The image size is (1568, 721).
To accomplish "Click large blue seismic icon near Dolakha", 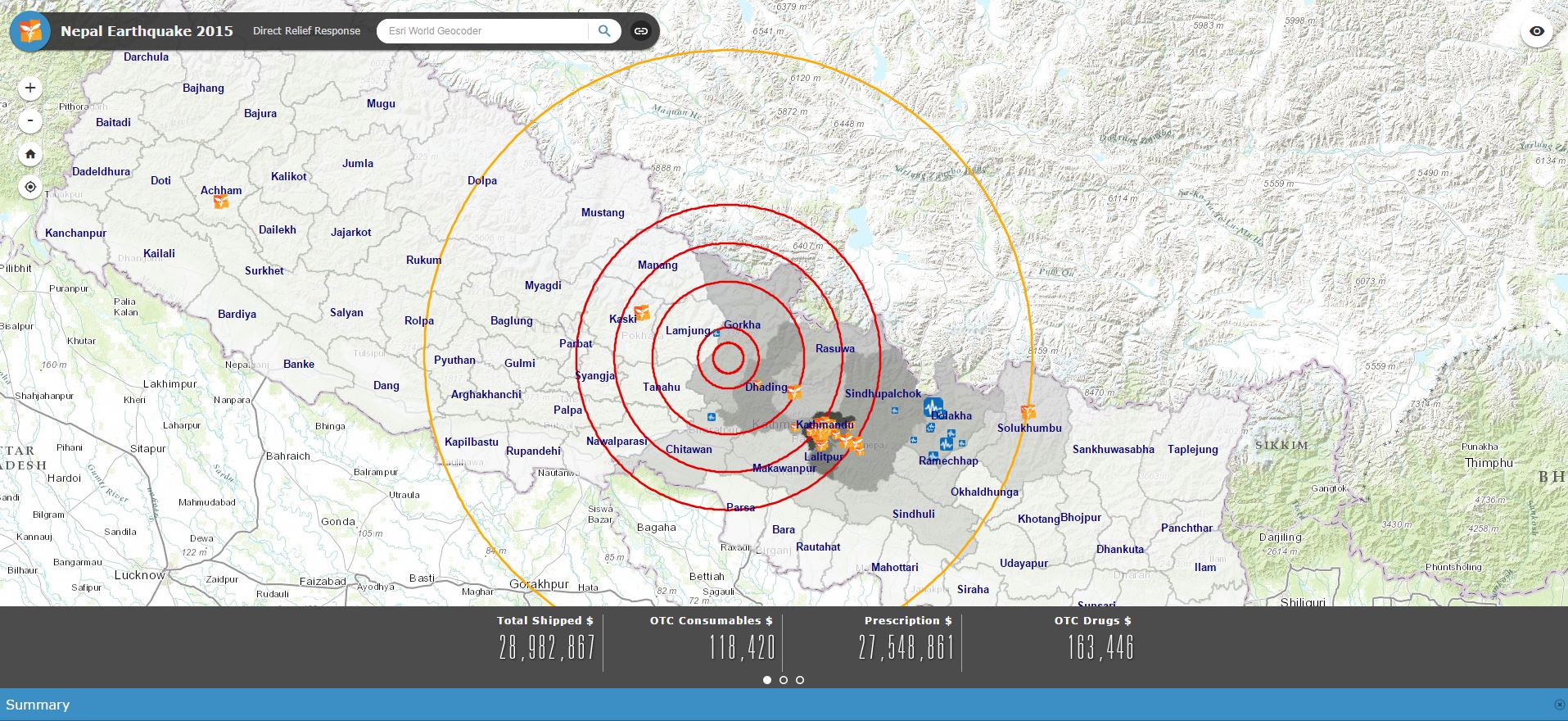I will [933, 406].
